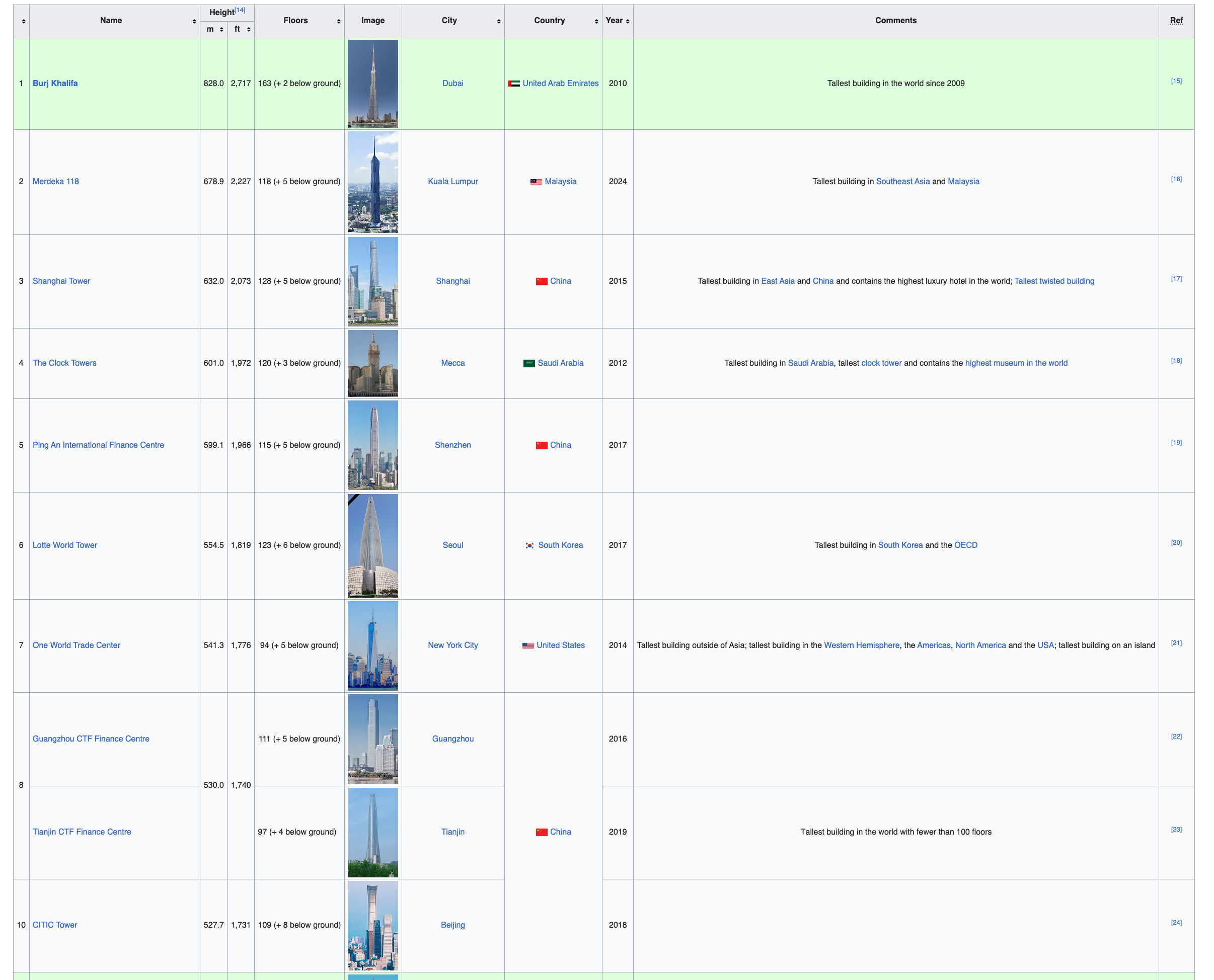Open Merdeka 118 image thumbnail
The width and height of the screenshot is (1214, 980).
(372, 182)
